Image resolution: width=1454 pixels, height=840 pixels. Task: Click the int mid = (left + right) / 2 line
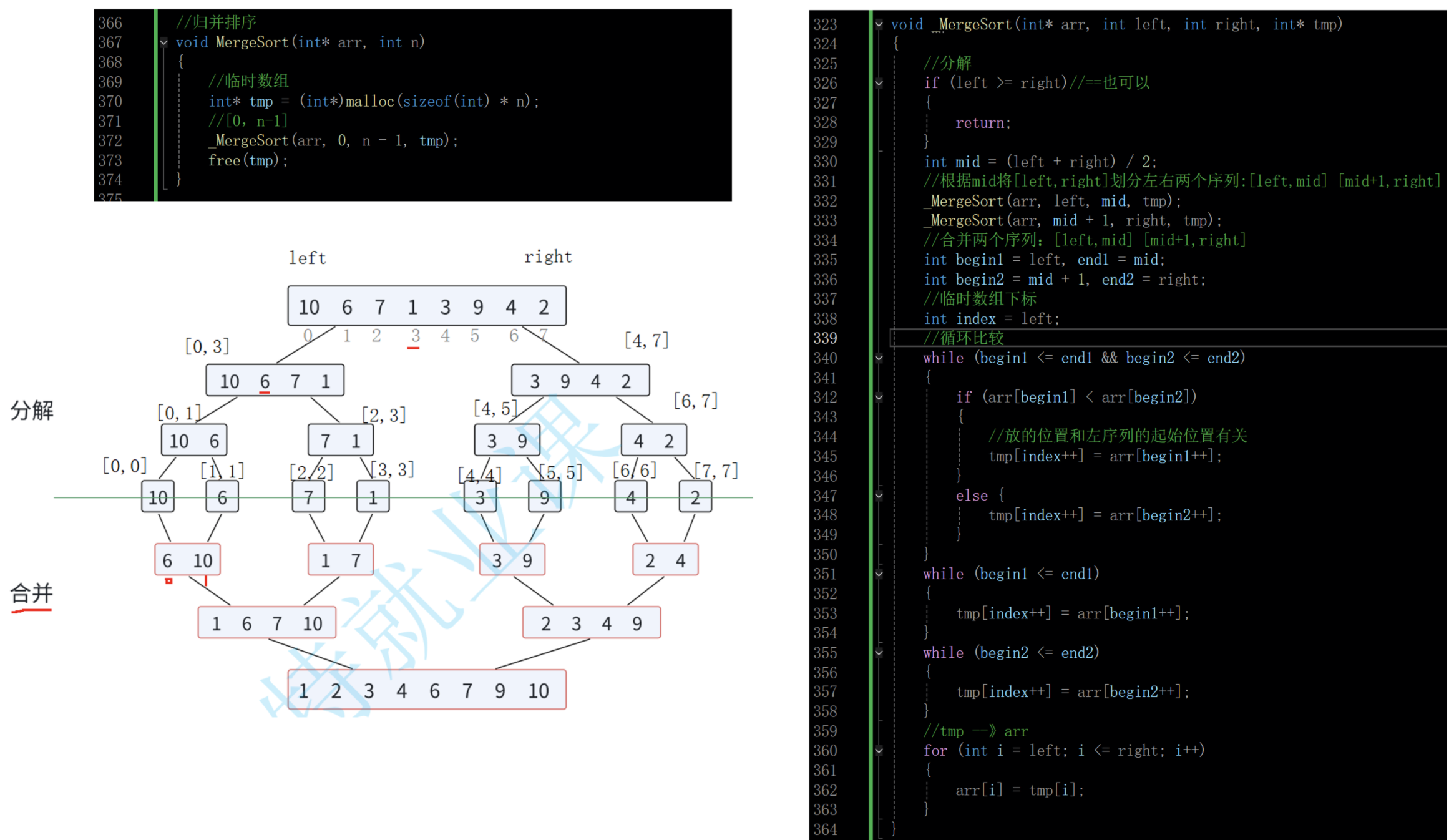pos(1040,162)
